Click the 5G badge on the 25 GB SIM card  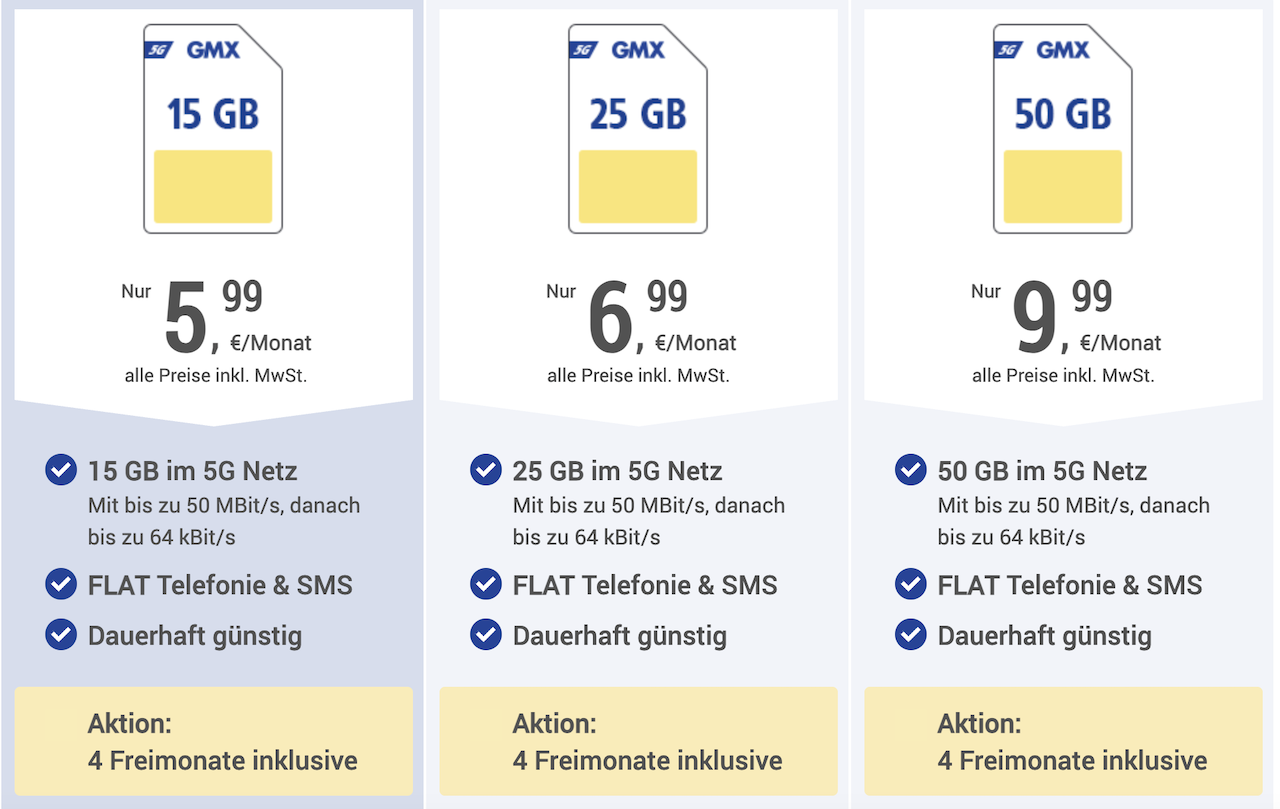click(x=583, y=49)
